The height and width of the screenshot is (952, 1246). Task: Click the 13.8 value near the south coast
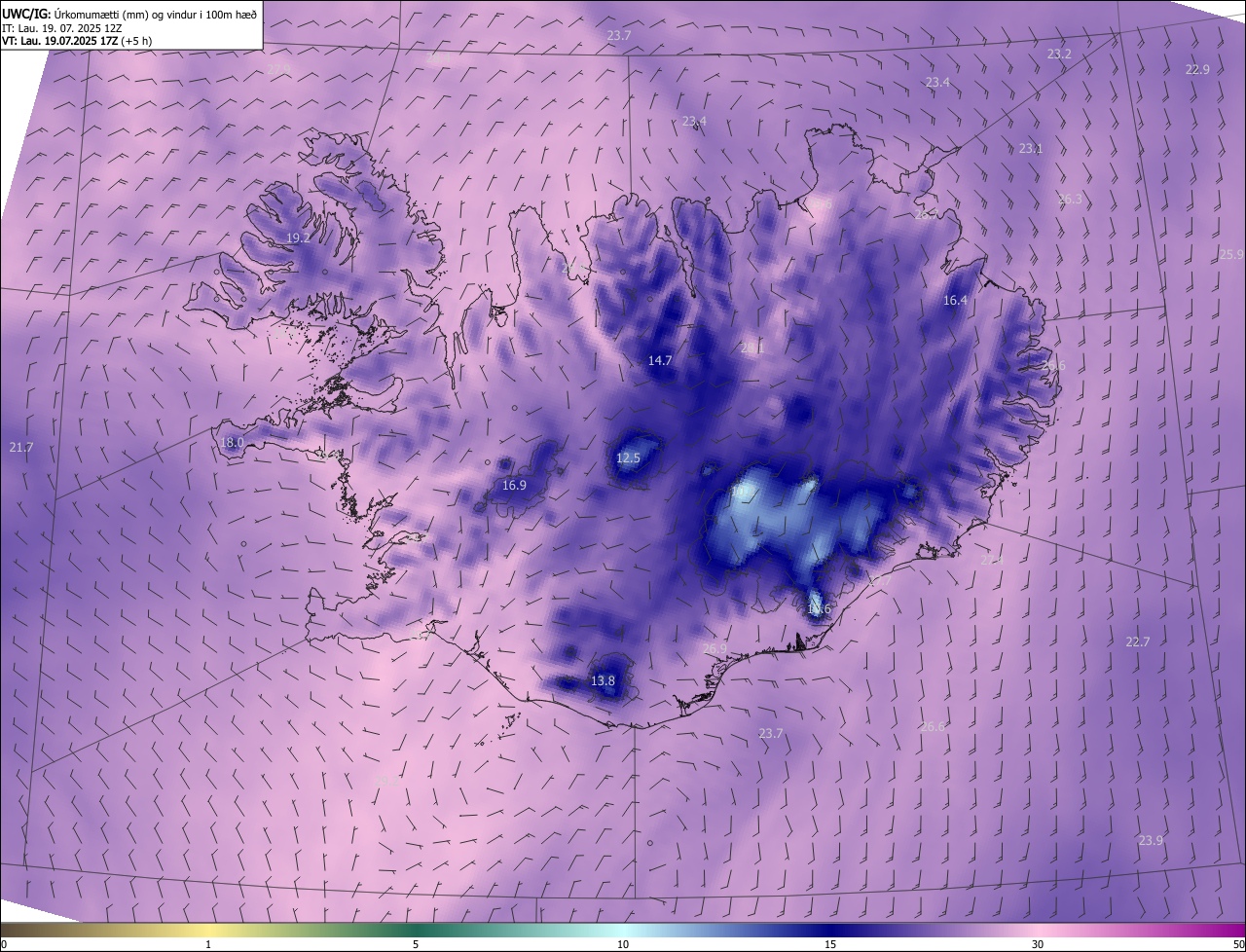pyautogui.click(x=603, y=680)
